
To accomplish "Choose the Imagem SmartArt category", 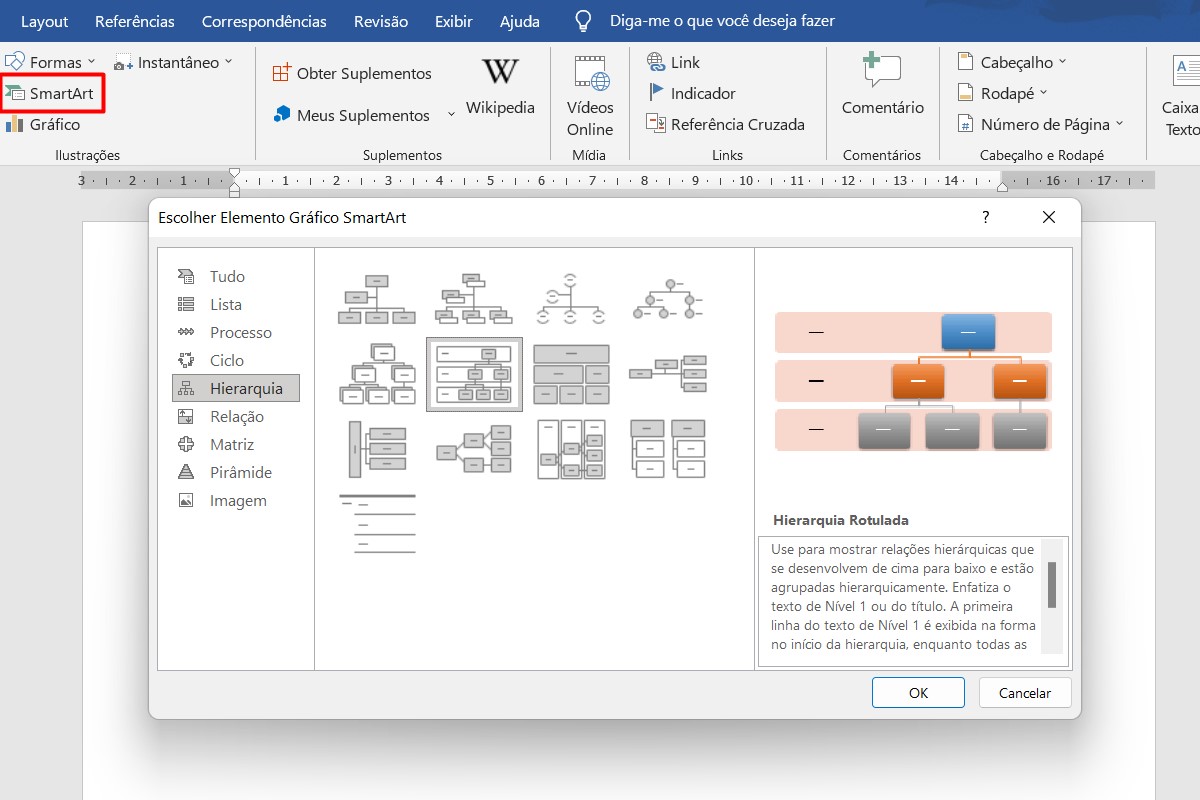I will click(x=236, y=501).
